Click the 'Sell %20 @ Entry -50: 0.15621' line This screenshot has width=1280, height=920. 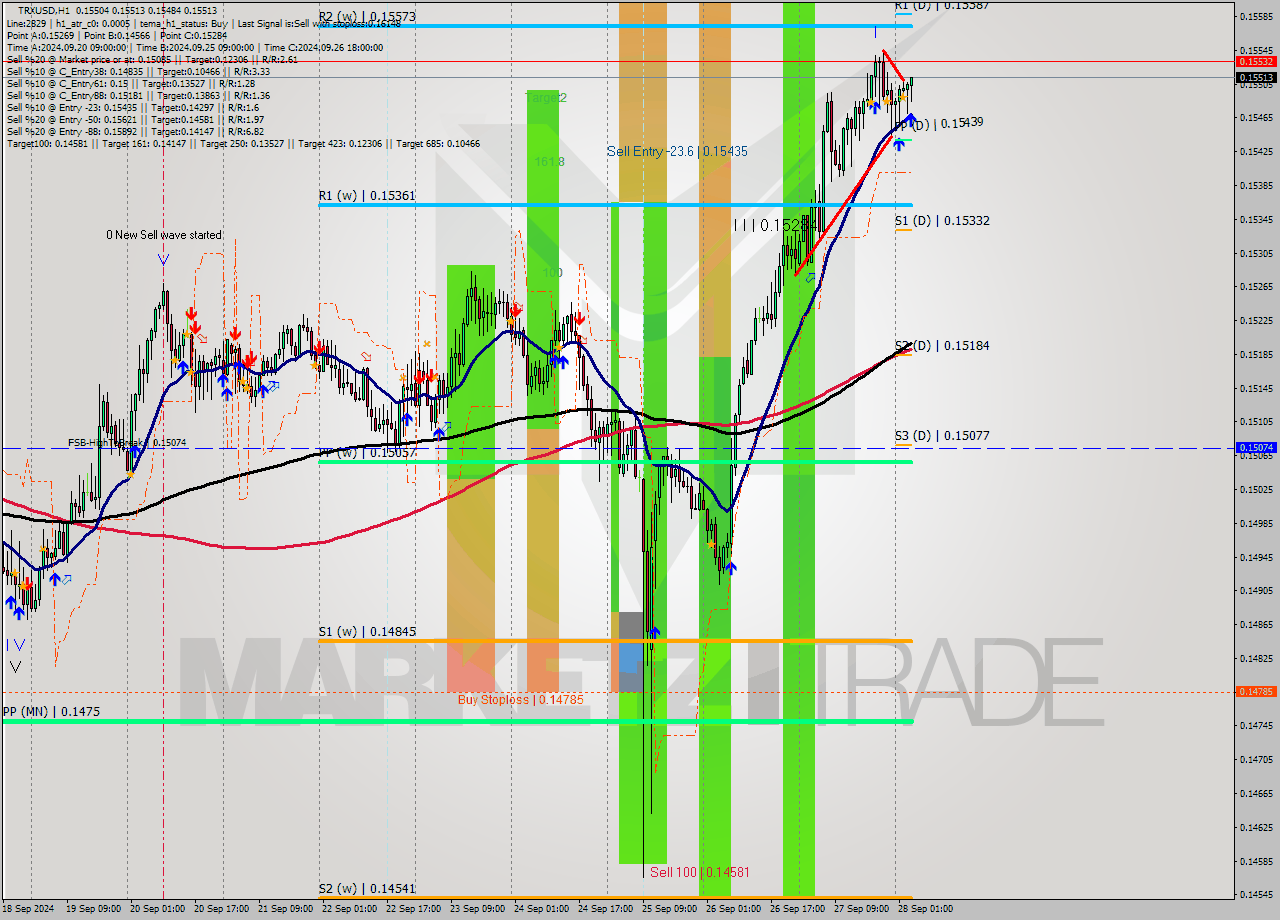click(135, 119)
